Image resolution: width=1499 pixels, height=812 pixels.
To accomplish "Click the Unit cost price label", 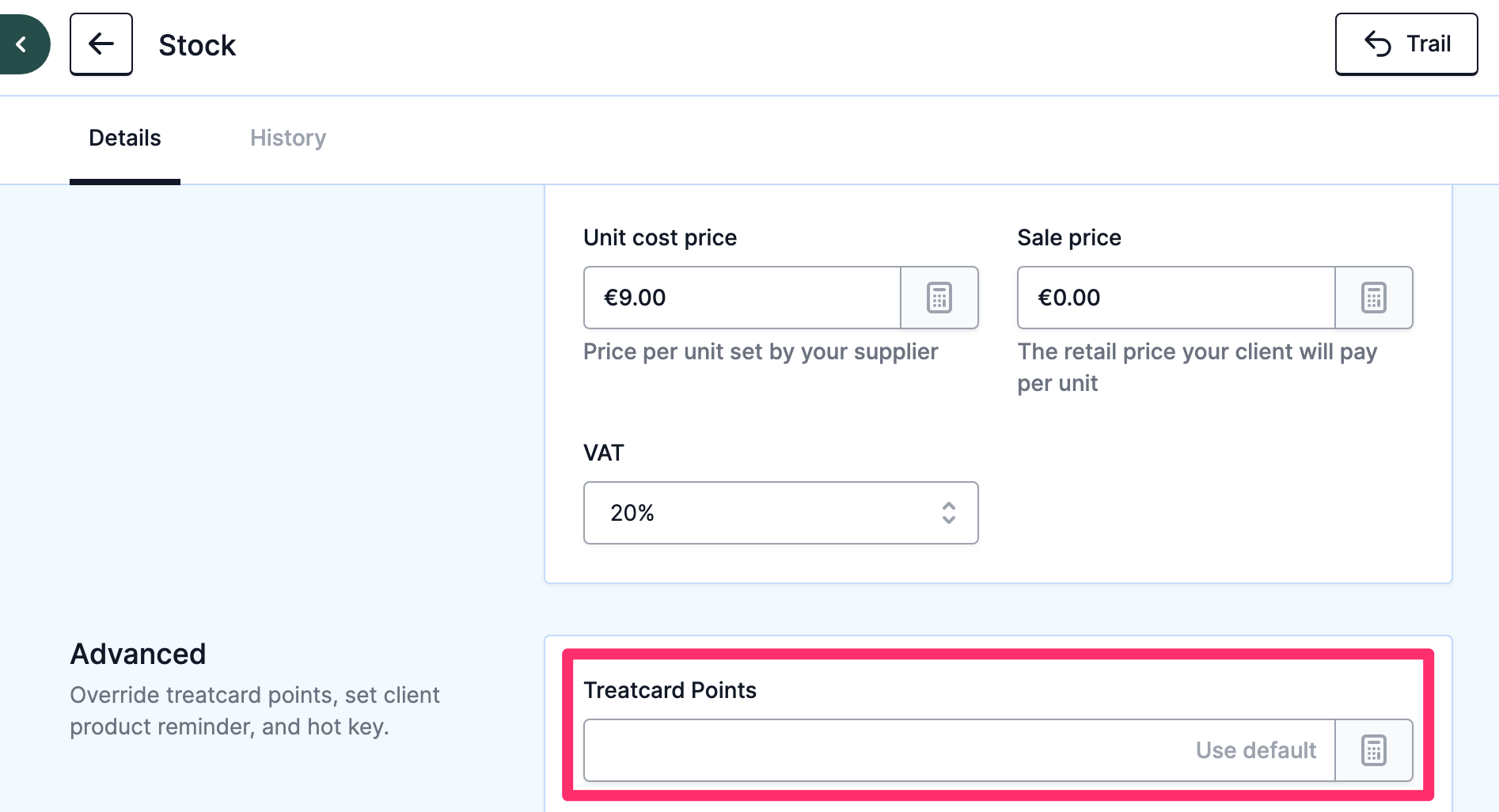I will pyautogui.click(x=660, y=237).
